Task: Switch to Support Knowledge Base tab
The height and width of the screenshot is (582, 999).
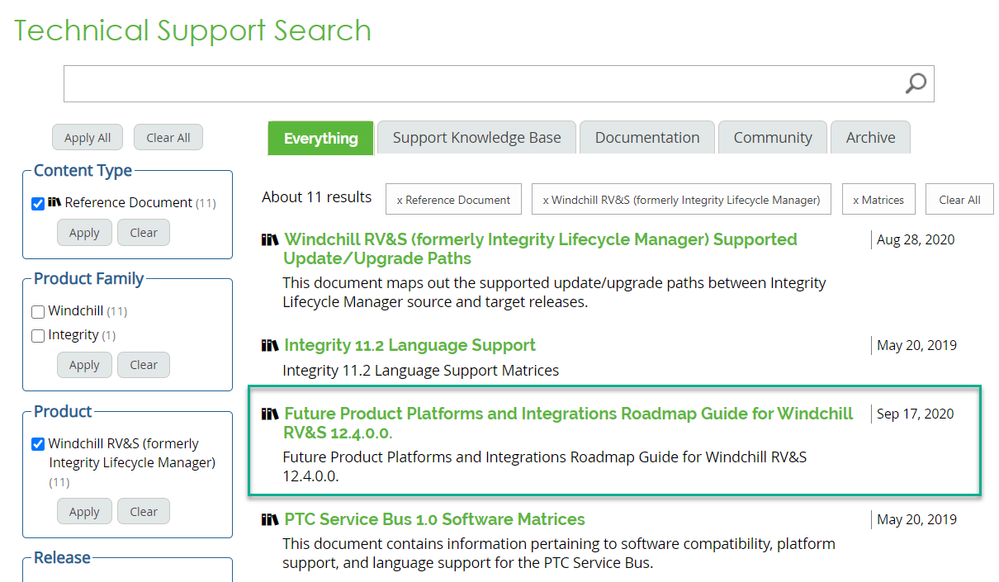Action: (x=476, y=138)
